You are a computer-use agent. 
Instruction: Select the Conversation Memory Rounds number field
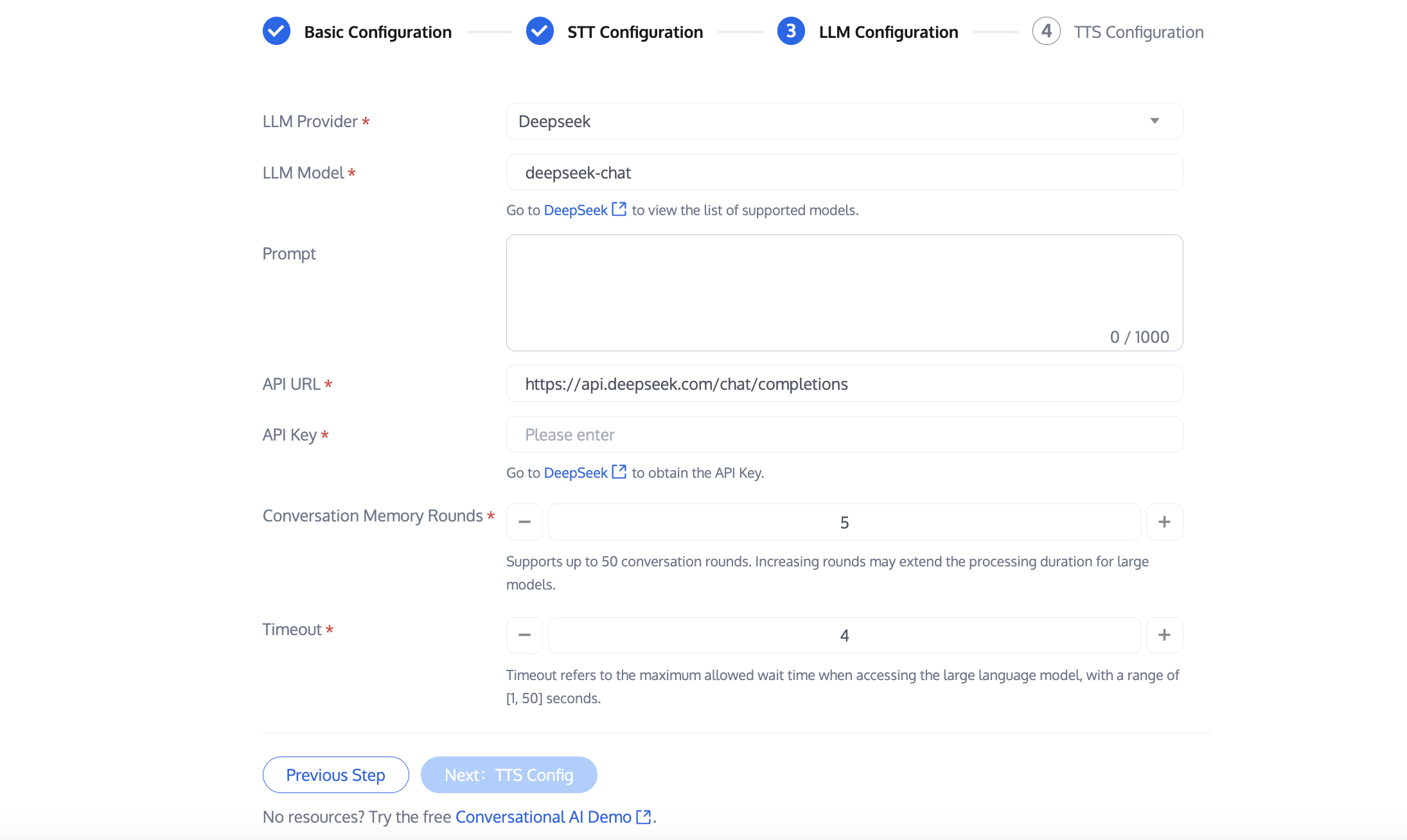tap(844, 522)
